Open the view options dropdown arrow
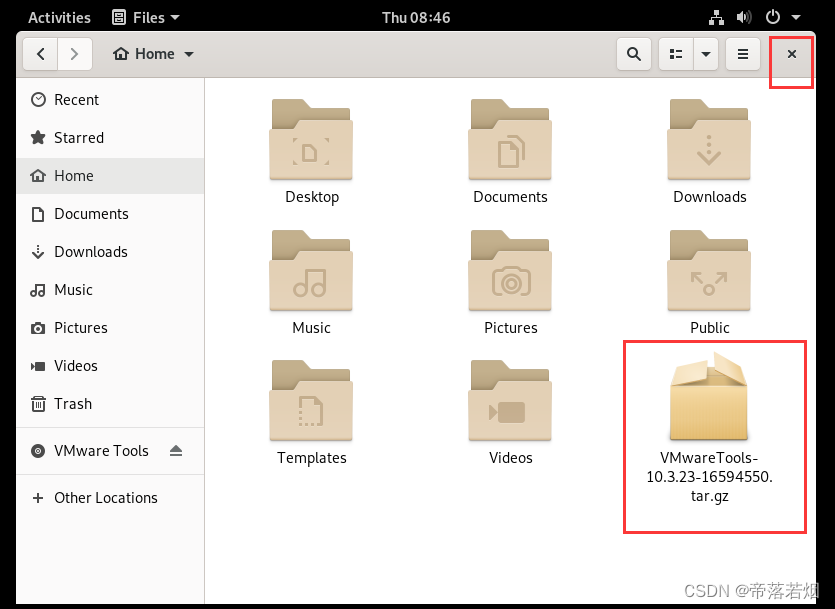The width and height of the screenshot is (835, 609). [706, 54]
